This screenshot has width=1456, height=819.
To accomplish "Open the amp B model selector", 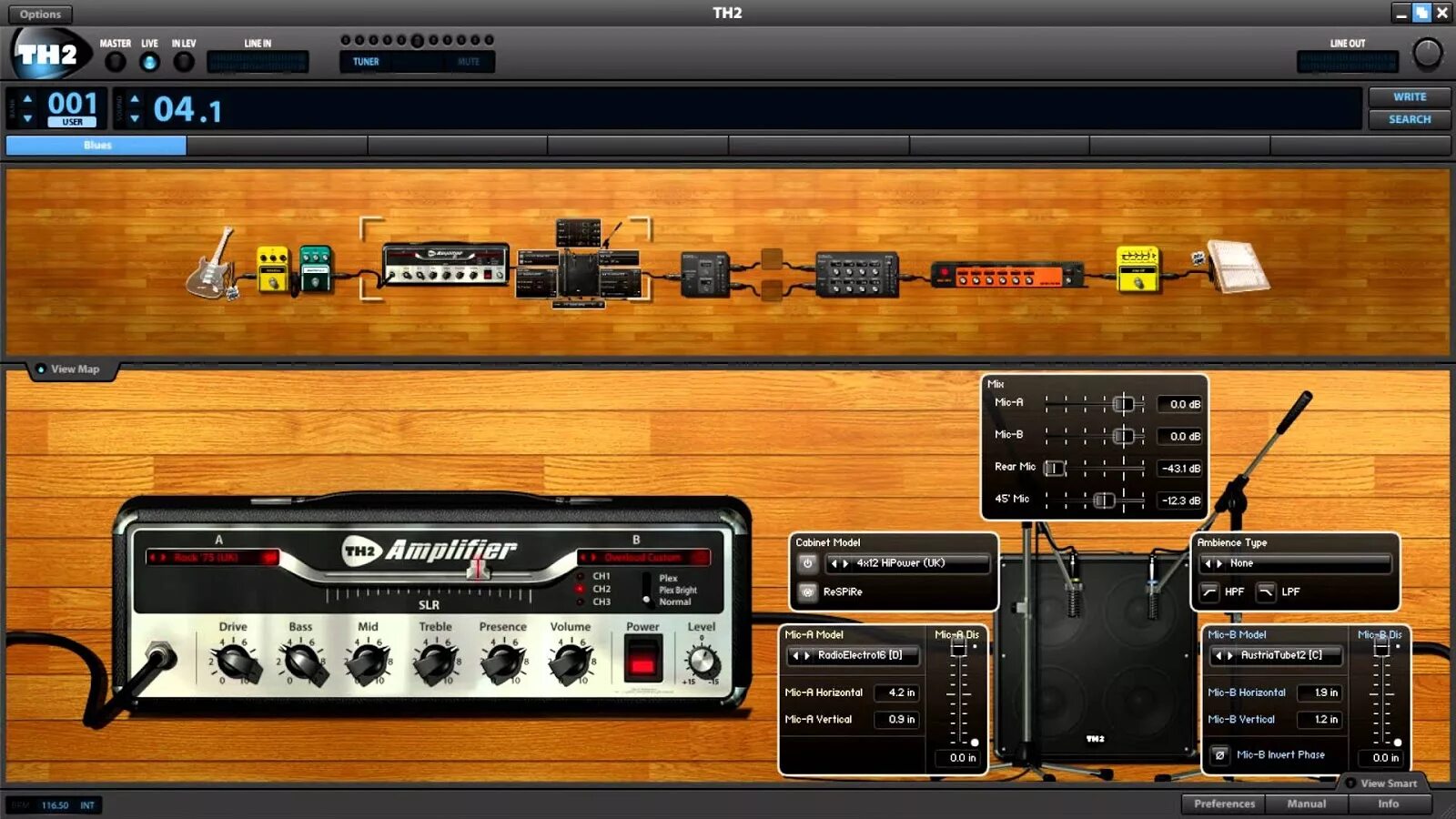I will point(643,557).
